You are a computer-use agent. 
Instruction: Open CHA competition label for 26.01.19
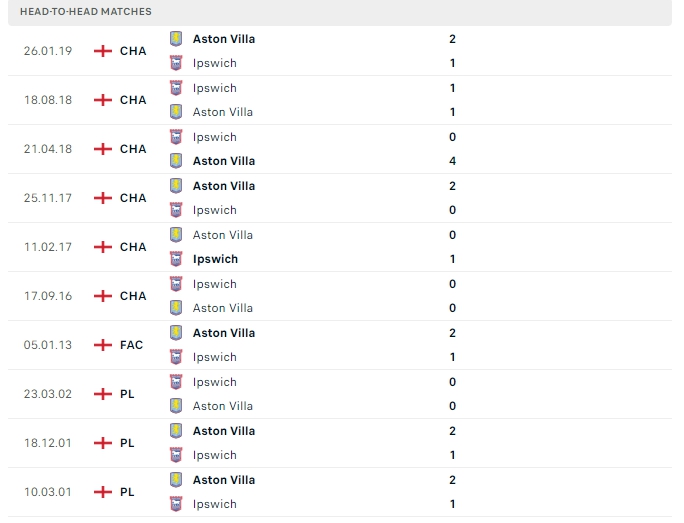133,51
